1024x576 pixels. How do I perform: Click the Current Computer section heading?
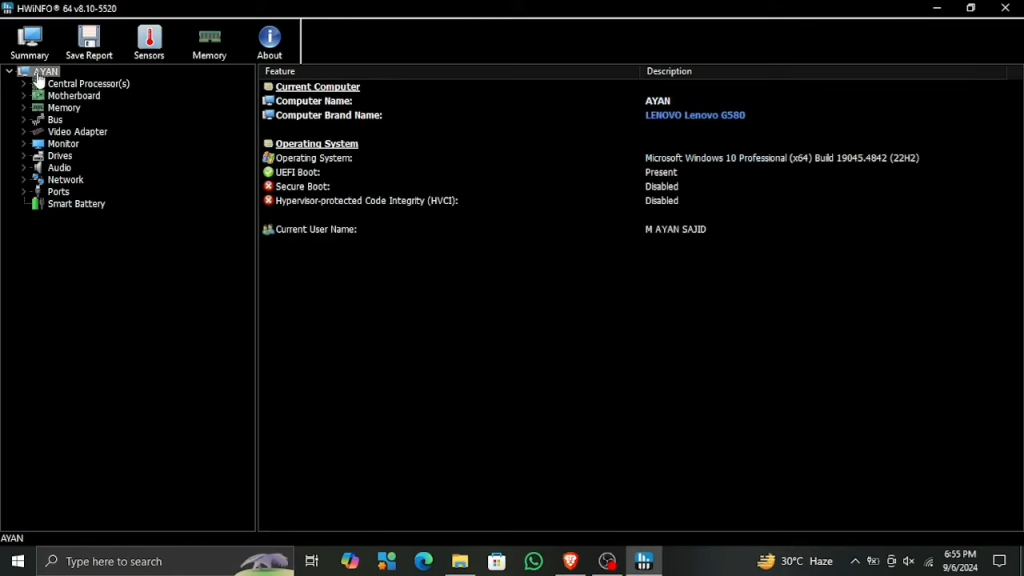click(x=317, y=87)
